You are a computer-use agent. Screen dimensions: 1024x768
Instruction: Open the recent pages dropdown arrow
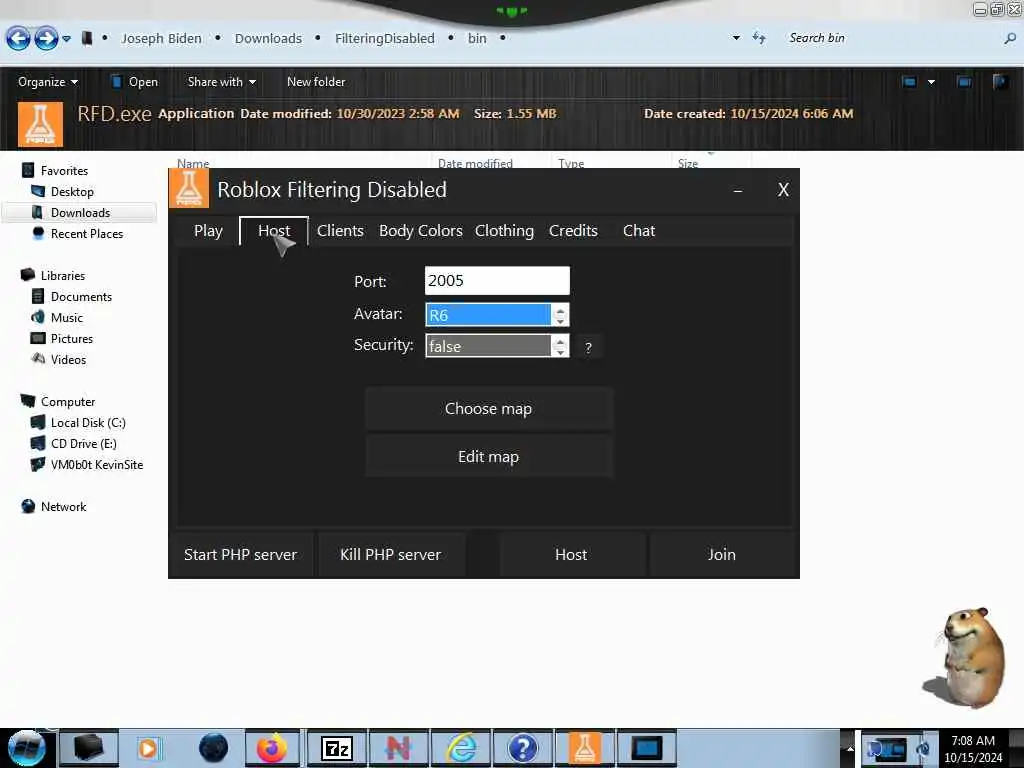[x=66, y=39]
